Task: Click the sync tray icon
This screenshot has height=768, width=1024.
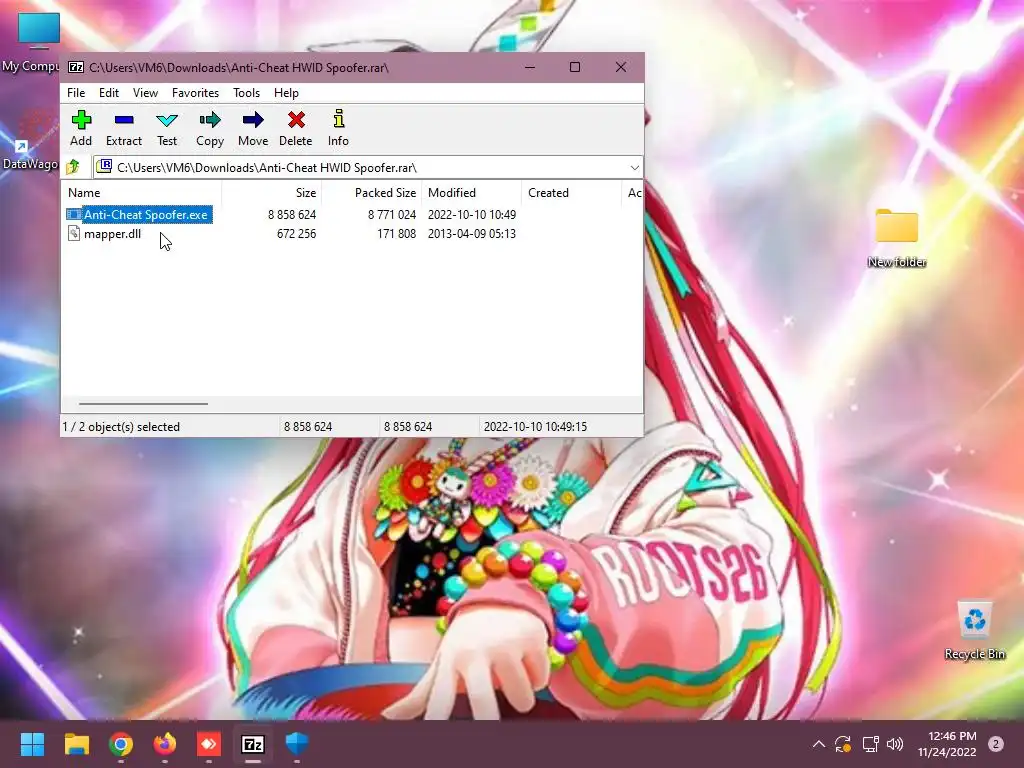Action: [x=843, y=744]
